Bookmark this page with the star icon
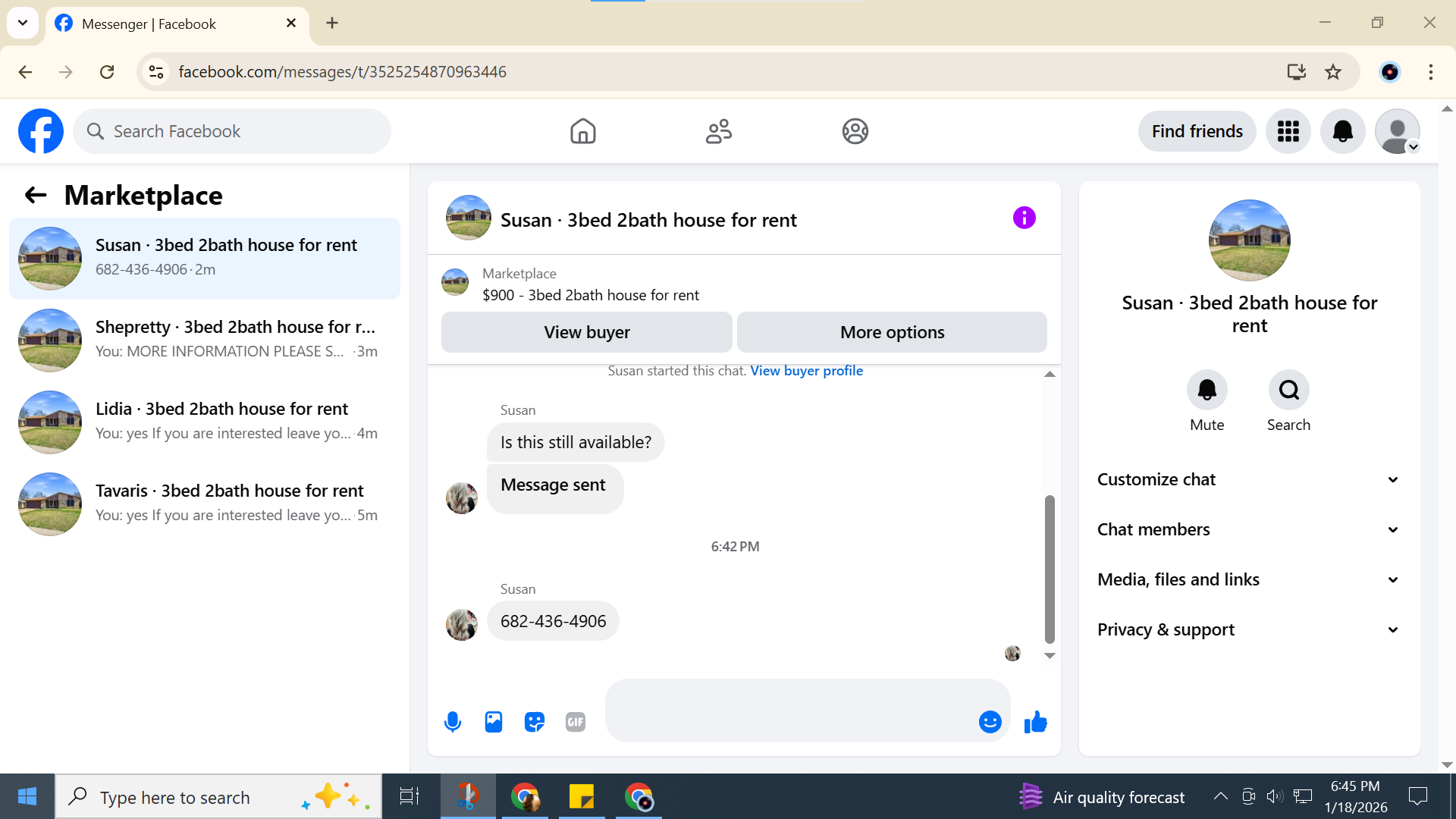This screenshot has height=819, width=1456. 1333,72
